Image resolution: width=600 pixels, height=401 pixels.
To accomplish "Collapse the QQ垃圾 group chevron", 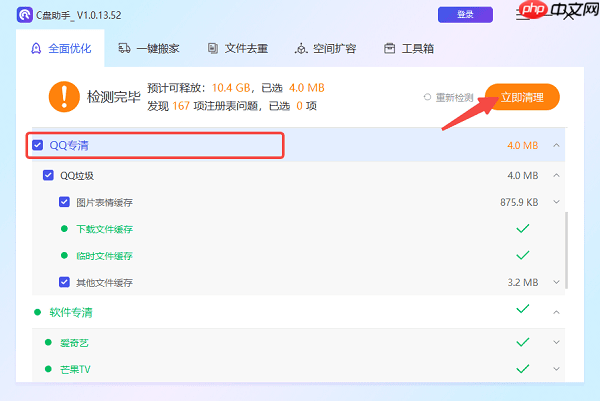I will (x=556, y=175).
